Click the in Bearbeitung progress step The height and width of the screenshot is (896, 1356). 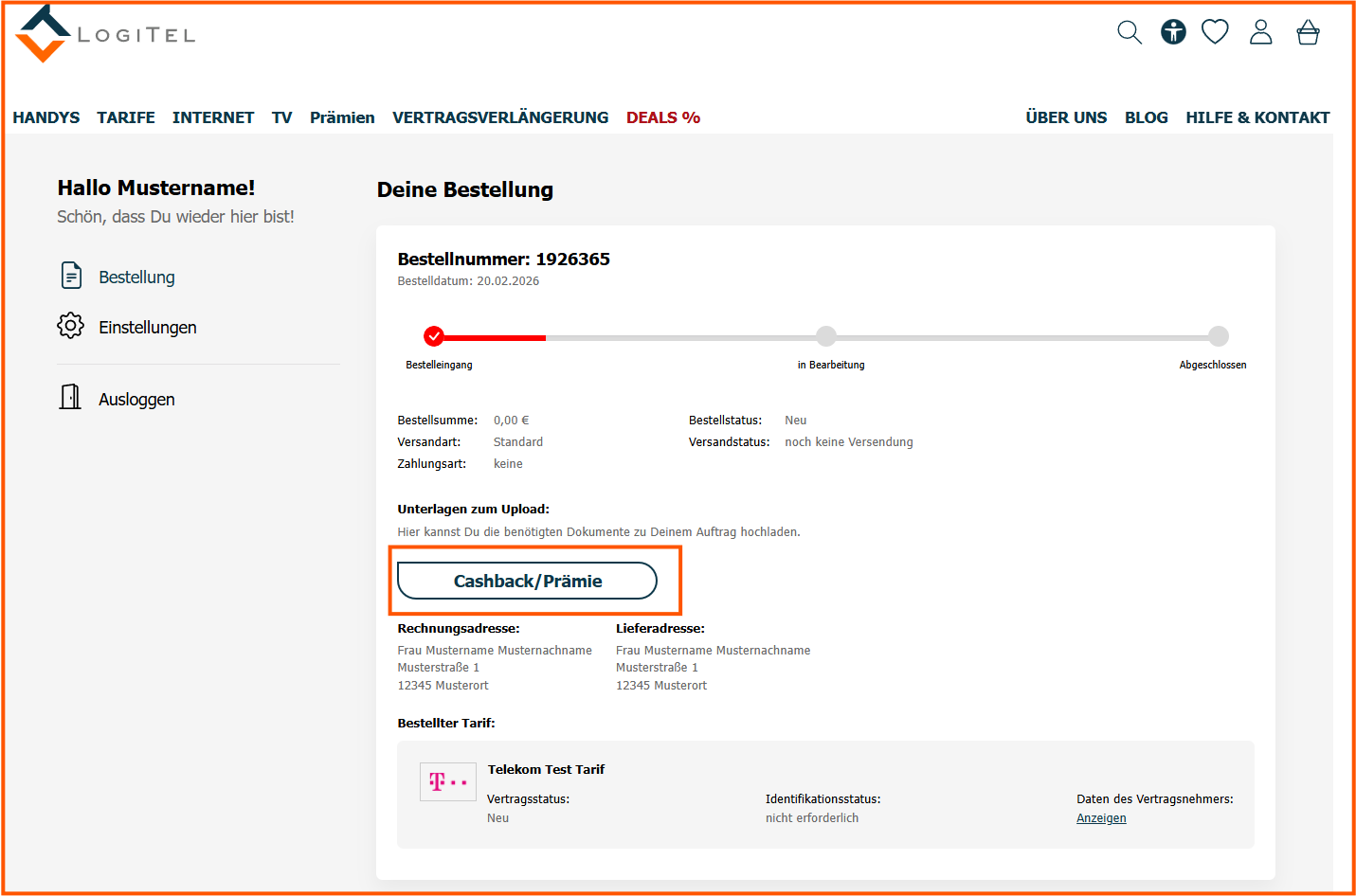[826, 336]
